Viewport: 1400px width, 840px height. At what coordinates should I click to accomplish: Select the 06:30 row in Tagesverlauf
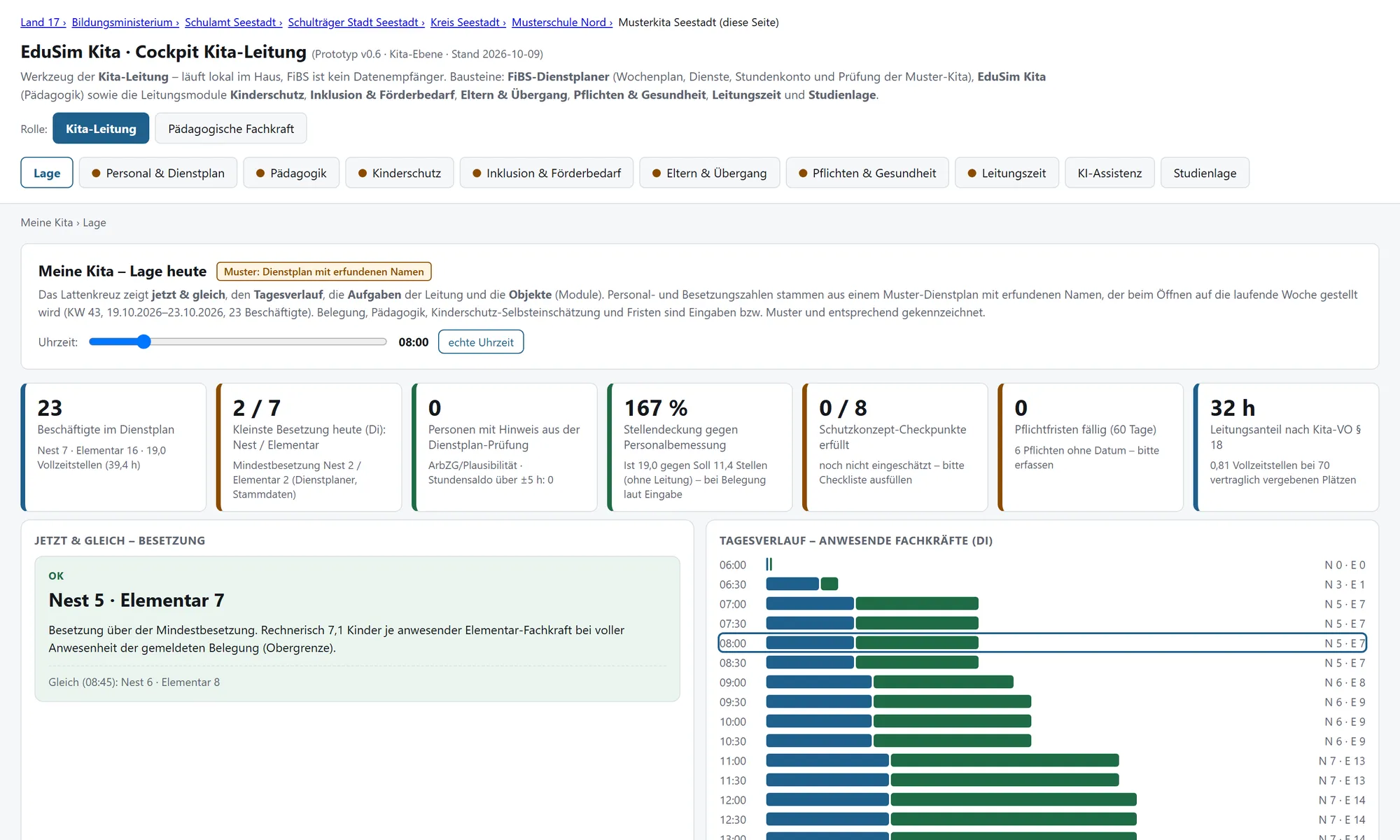pyautogui.click(x=1042, y=584)
